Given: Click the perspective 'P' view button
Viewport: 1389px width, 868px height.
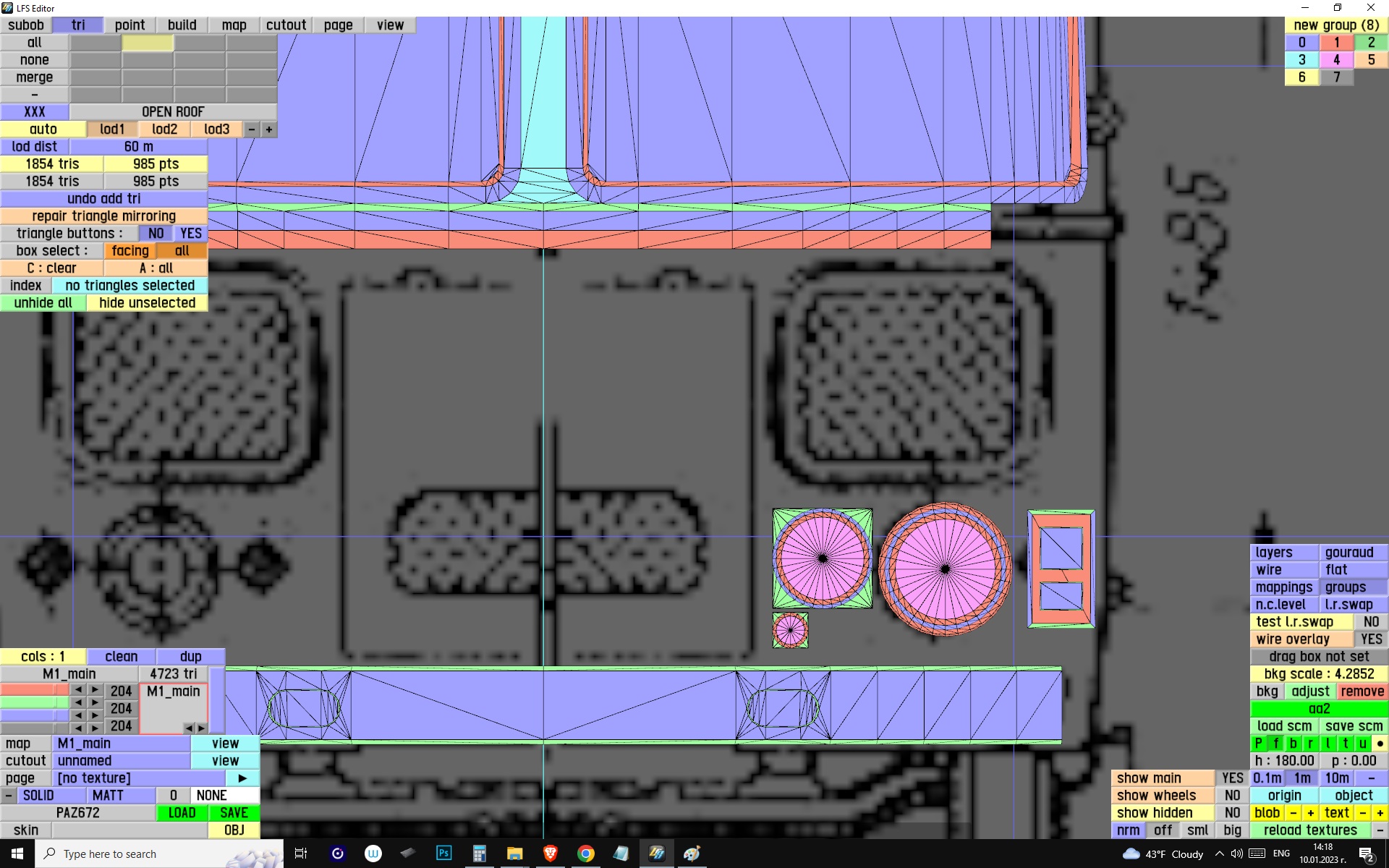Looking at the screenshot, I should click(1258, 743).
